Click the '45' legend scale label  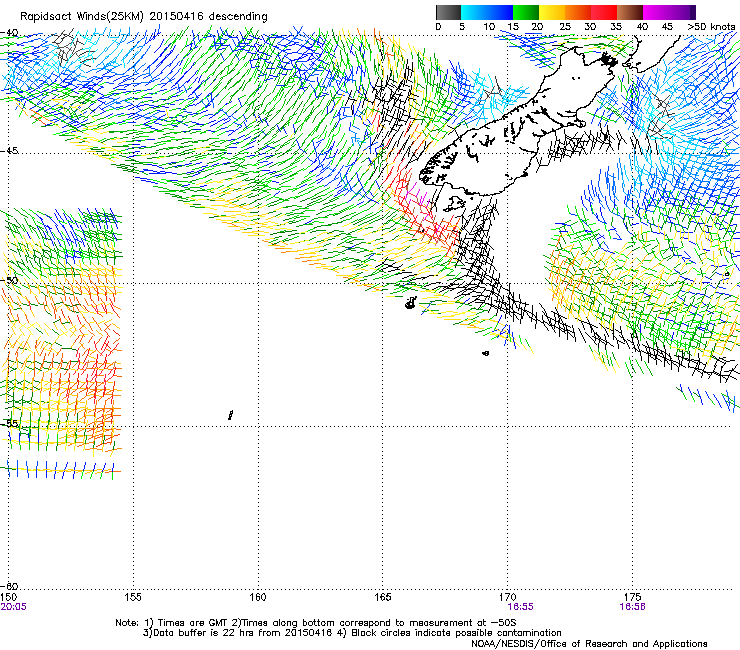tap(667, 26)
